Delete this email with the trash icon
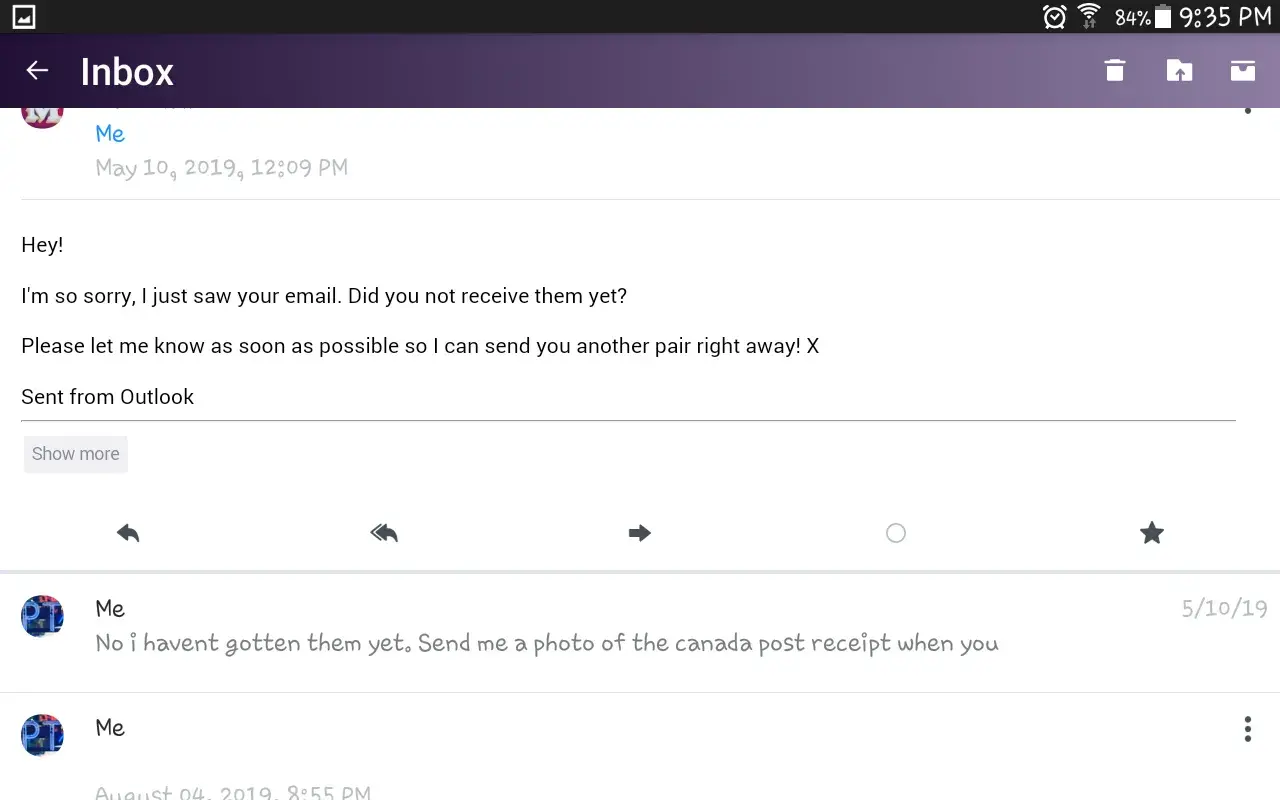Viewport: 1280px width, 800px height. click(x=1114, y=70)
